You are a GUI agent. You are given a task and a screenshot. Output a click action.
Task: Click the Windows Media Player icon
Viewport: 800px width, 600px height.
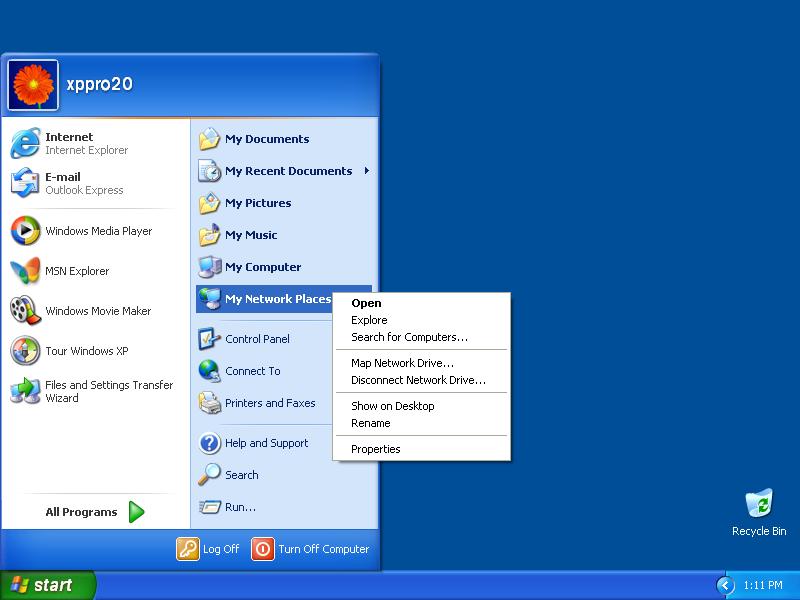click(x=25, y=231)
